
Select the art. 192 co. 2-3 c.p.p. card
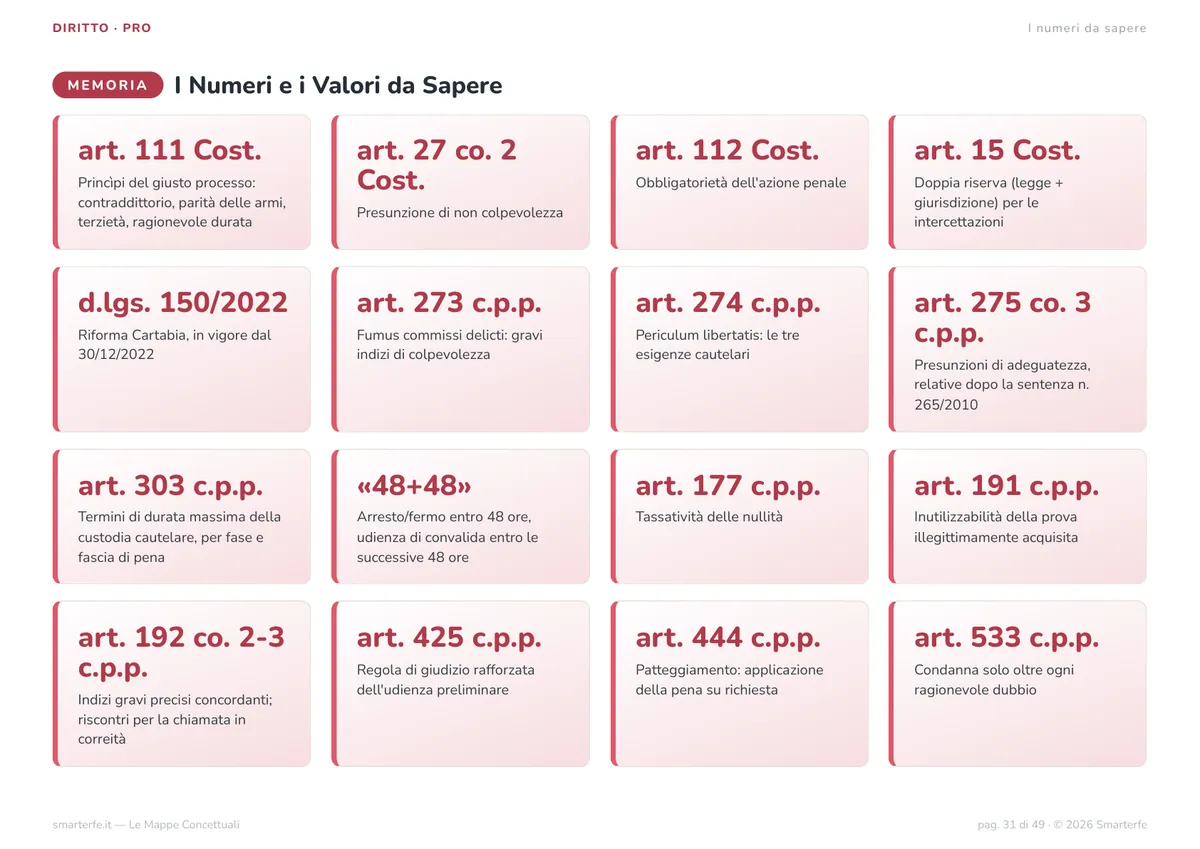coord(182,684)
